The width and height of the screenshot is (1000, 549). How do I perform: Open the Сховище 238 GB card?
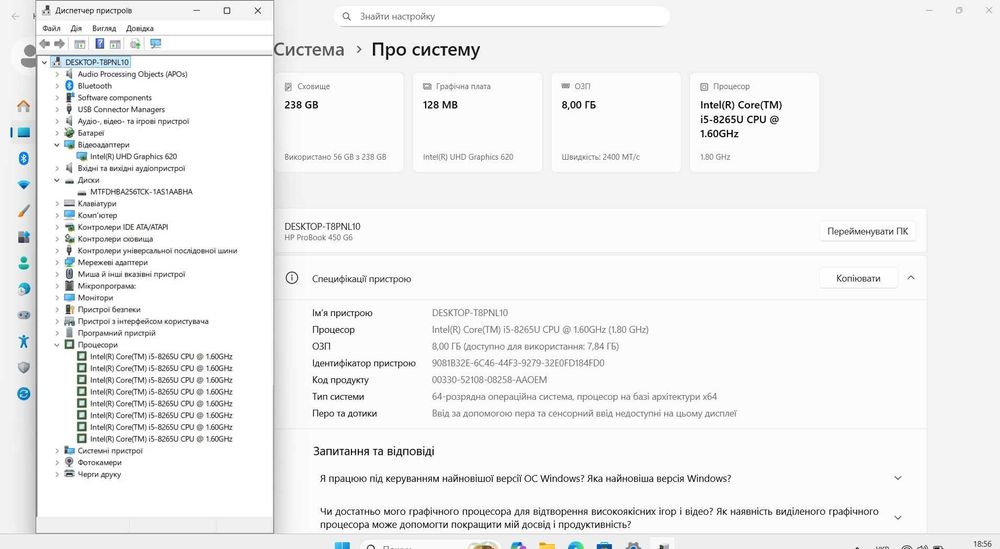(x=339, y=122)
